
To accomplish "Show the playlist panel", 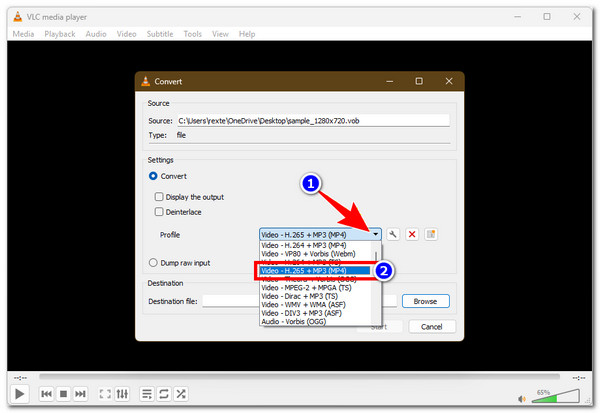I will 146,394.
